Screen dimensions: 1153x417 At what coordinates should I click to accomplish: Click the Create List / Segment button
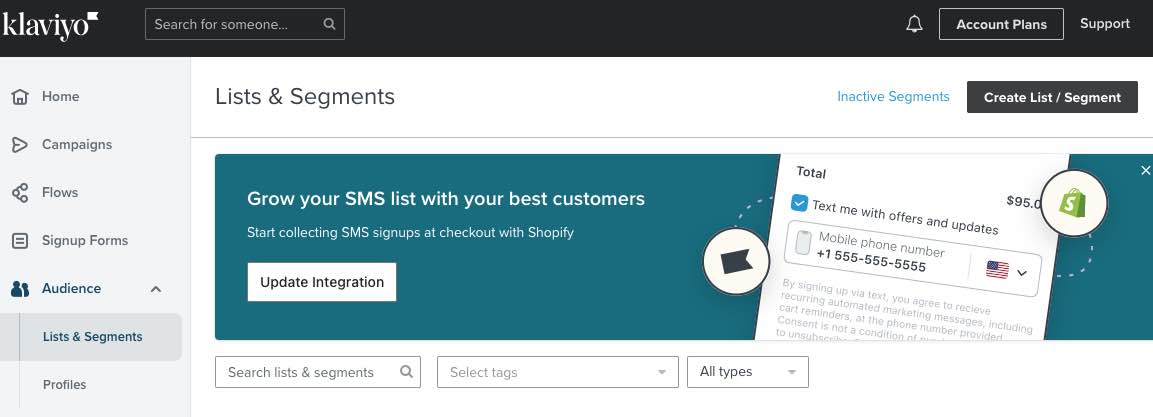(1052, 97)
